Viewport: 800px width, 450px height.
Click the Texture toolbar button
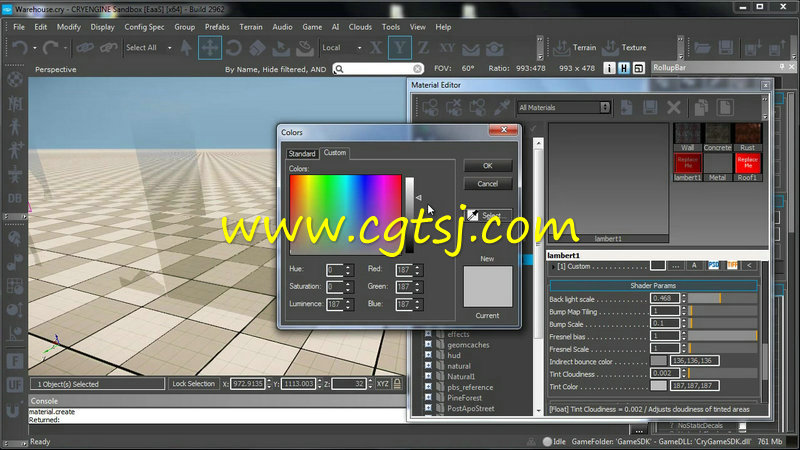624,47
